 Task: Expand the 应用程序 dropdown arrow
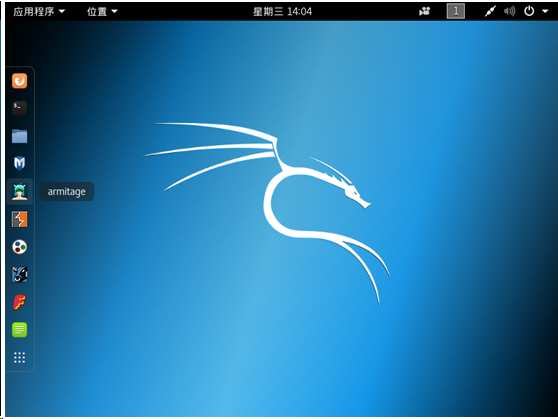click(x=62, y=11)
